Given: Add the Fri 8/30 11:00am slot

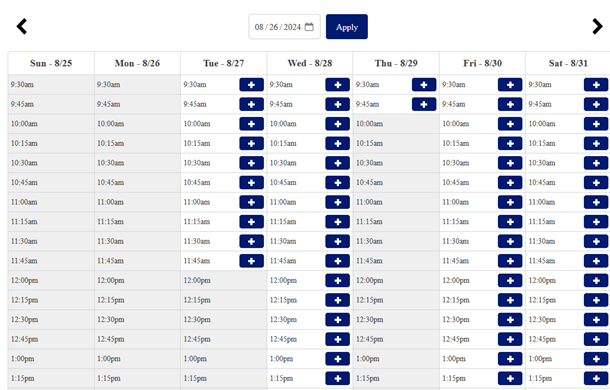Looking at the screenshot, I should pos(510,202).
